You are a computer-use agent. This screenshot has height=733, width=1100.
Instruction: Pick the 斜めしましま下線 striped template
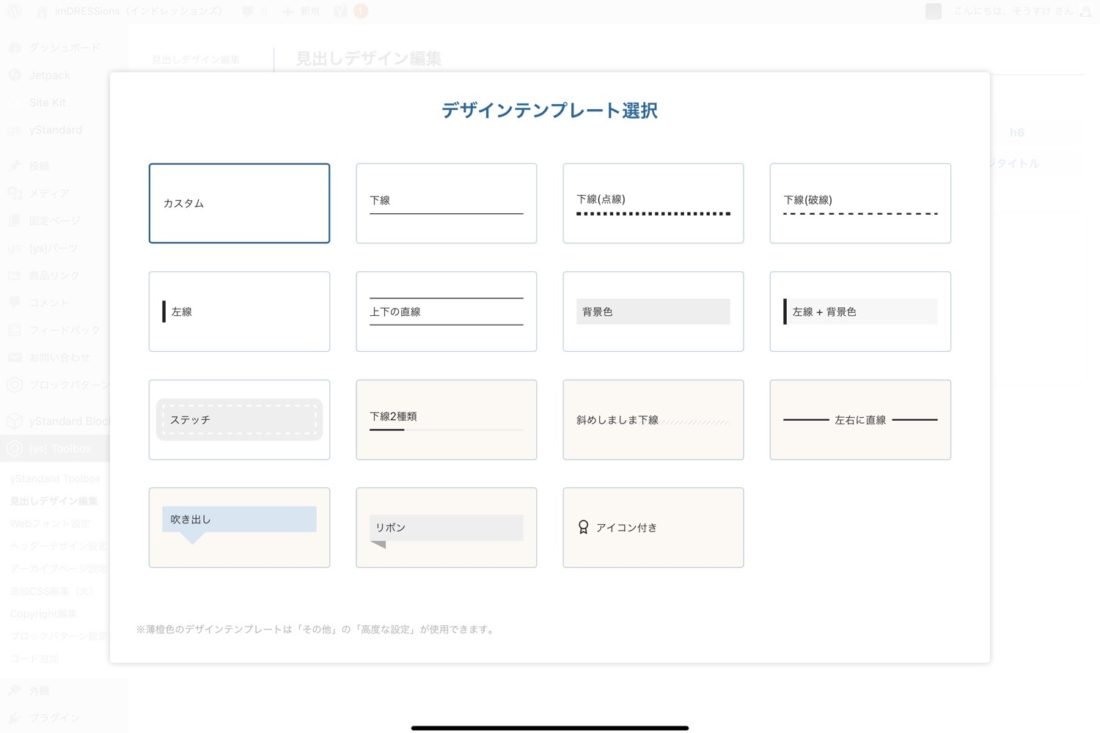pyautogui.click(x=653, y=419)
